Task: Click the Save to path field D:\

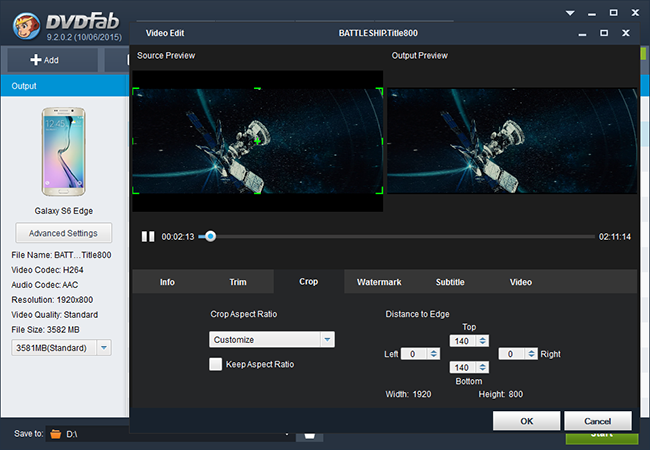Action: tap(170, 434)
